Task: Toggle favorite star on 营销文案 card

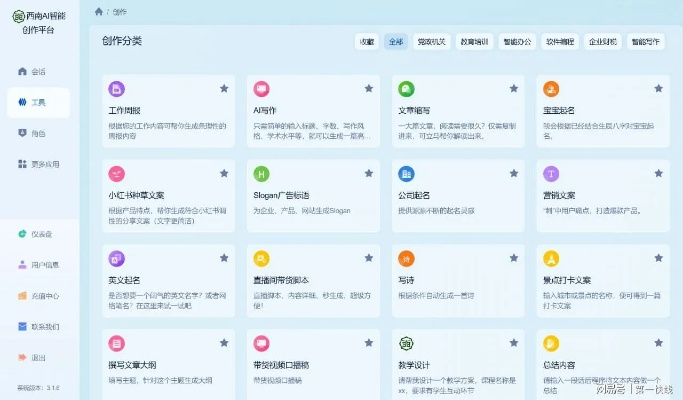Action: (x=658, y=174)
